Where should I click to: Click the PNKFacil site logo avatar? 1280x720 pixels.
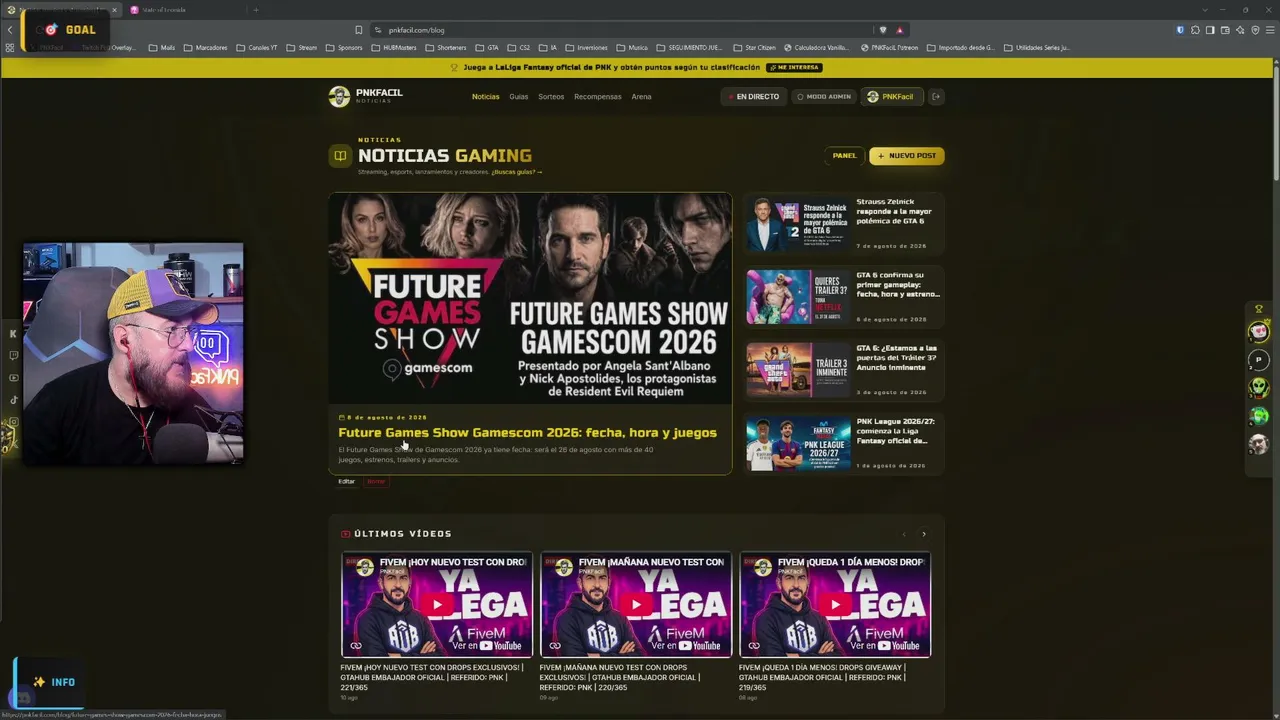pyautogui.click(x=339, y=96)
